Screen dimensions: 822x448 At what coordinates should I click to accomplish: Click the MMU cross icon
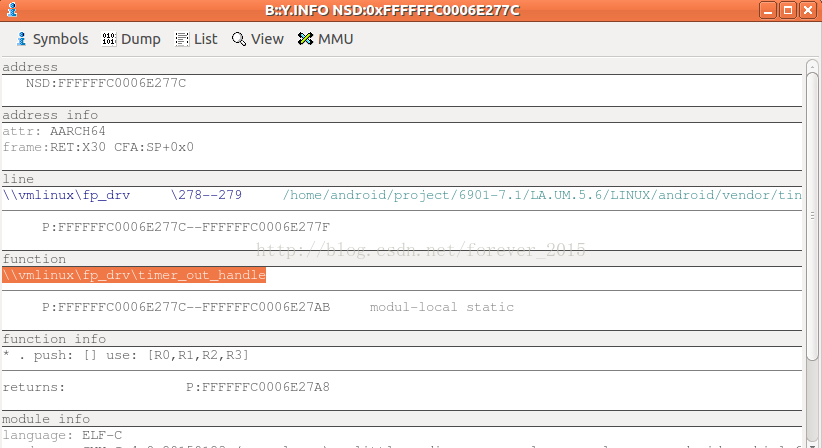click(305, 39)
